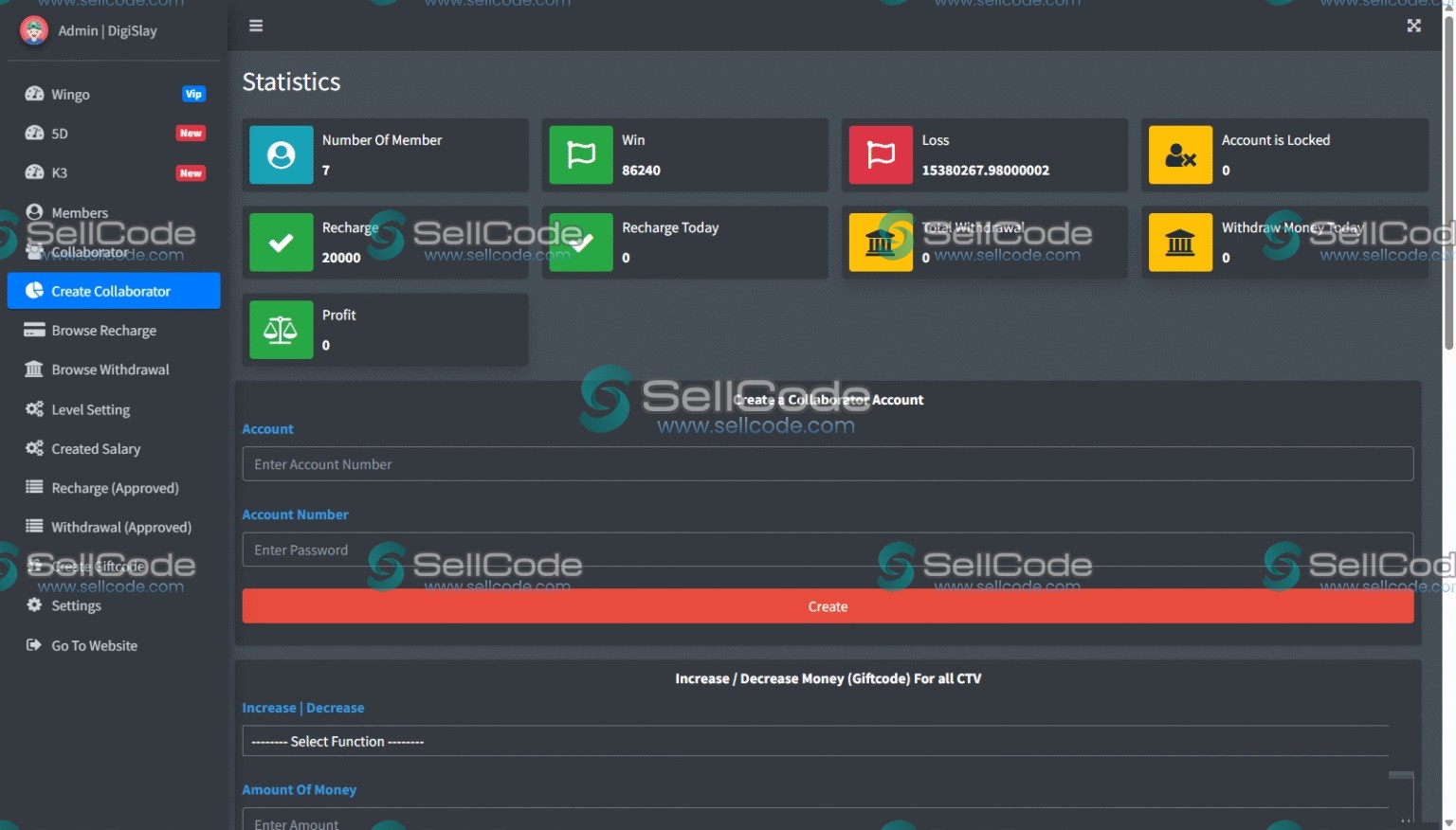Click the Created Salary gears icon
1456x830 pixels.
pyautogui.click(x=34, y=448)
